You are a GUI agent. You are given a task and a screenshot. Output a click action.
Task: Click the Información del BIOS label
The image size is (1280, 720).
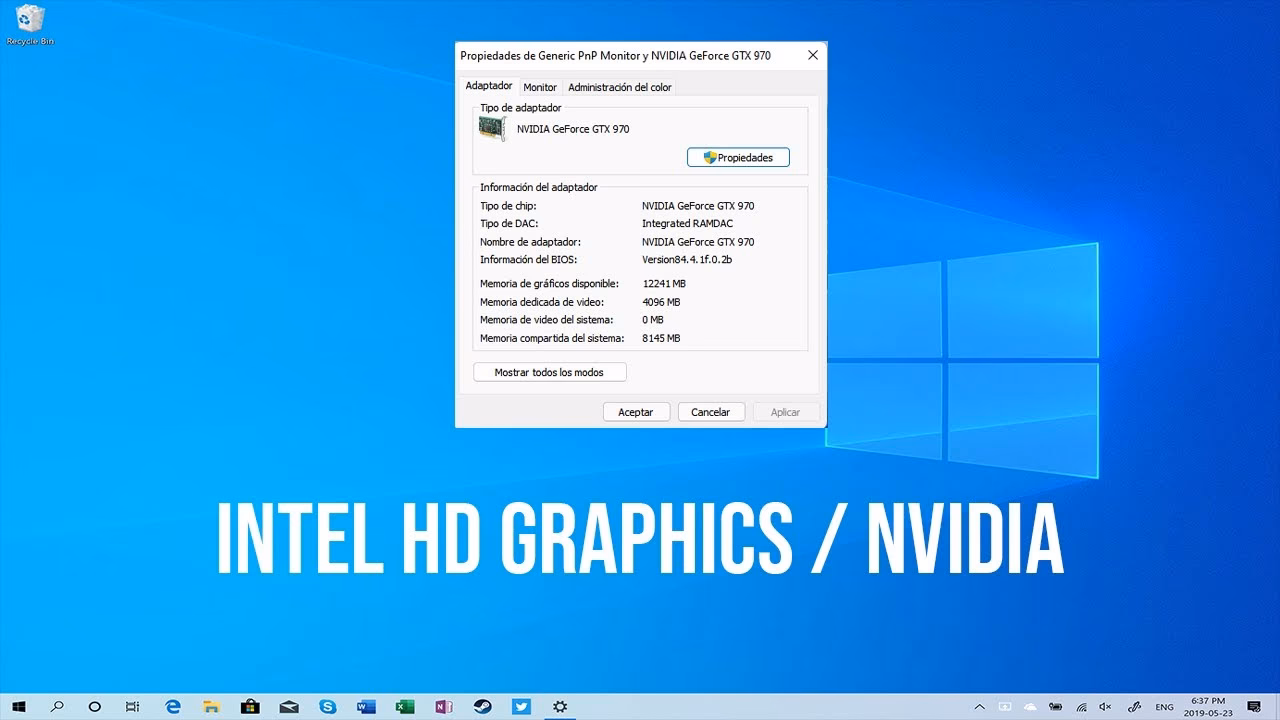pyautogui.click(x=528, y=260)
